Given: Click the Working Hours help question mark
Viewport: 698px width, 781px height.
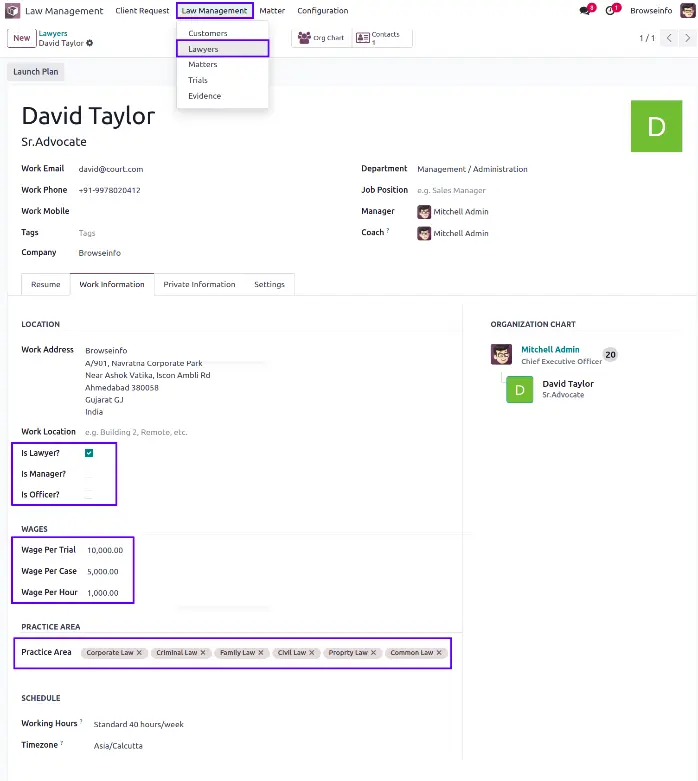Looking at the screenshot, I should [x=81, y=721].
